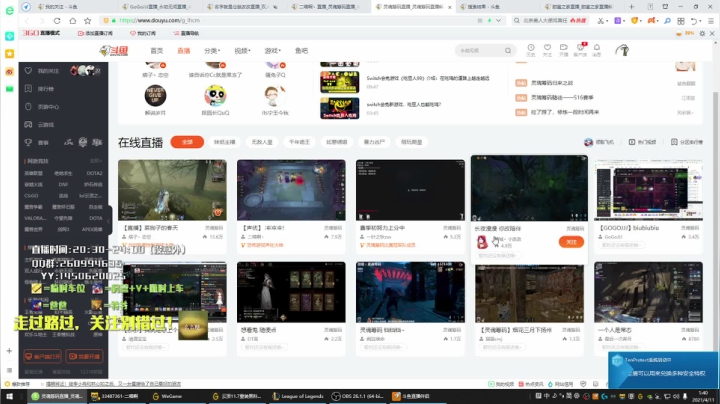Open the 直播 nav menu item
Image resolution: width=720 pixels, height=404 pixels.
coord(184,51)
